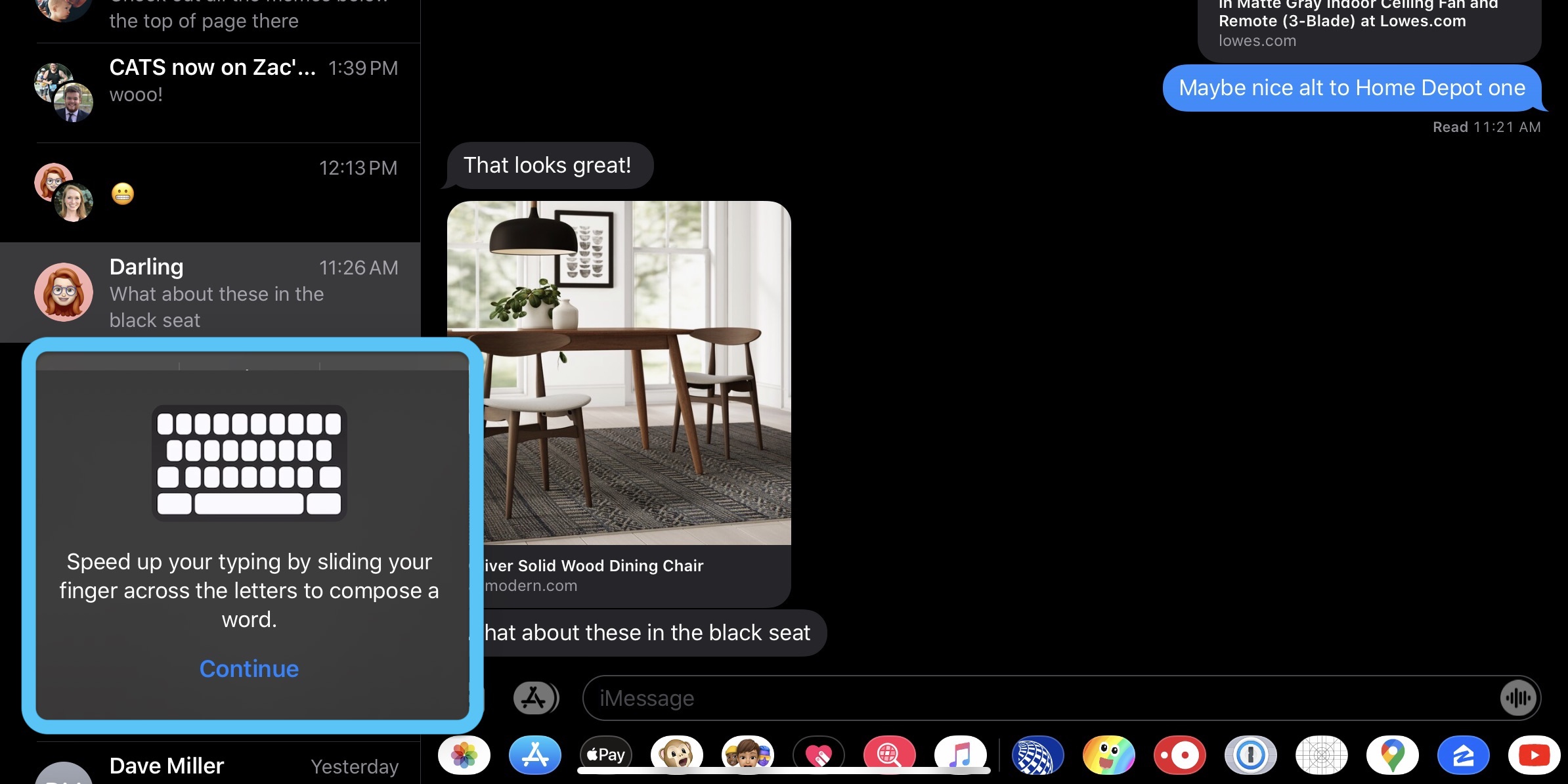The height and width of the screenshot is (784, 1568).
Task: Select the Darling conversation
Action: [210, 291]
